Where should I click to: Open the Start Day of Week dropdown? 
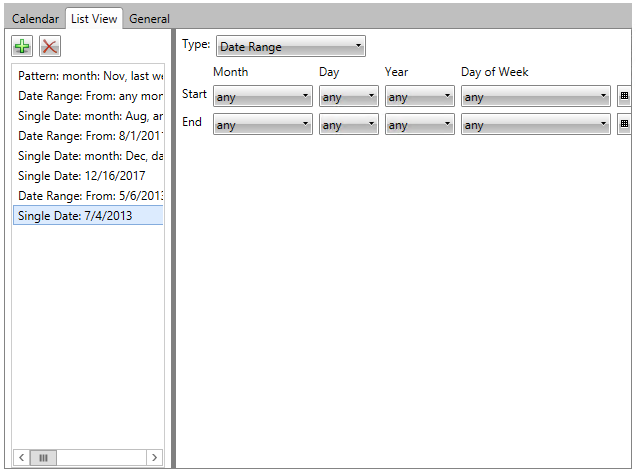tap(535, 97)
